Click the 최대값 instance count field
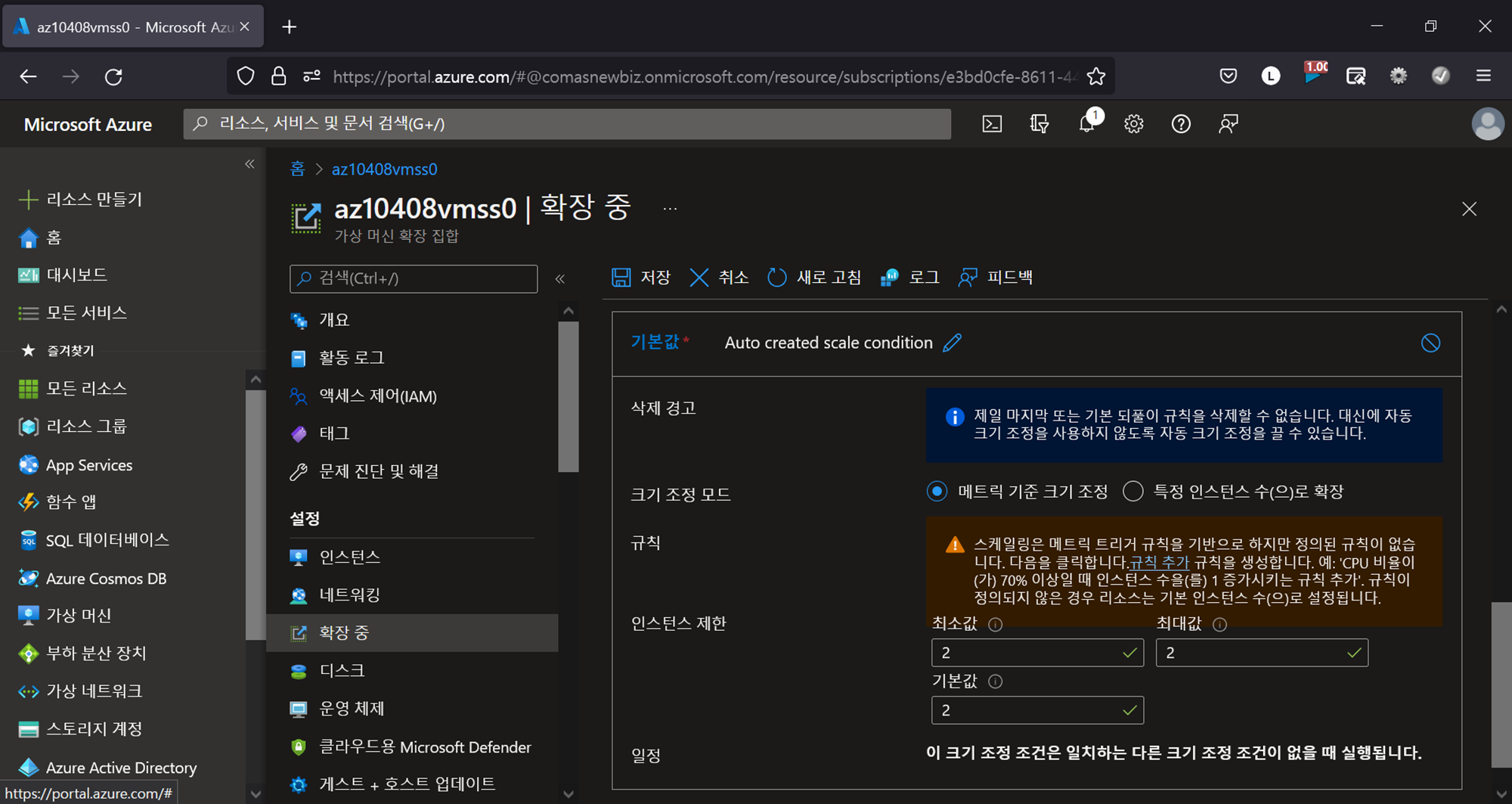 coord(1262,653)
